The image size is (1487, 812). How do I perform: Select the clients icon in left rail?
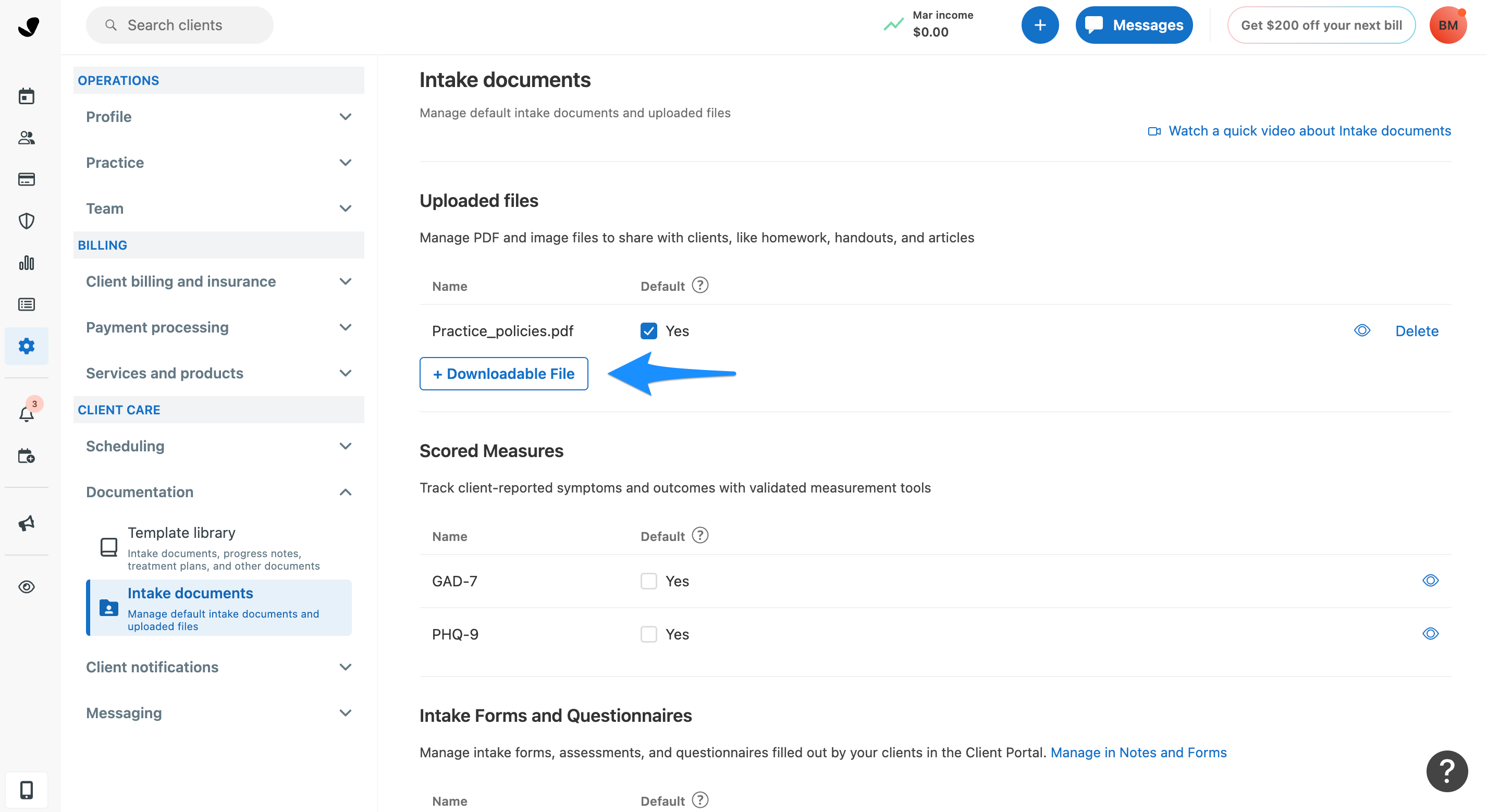point(27,138)
